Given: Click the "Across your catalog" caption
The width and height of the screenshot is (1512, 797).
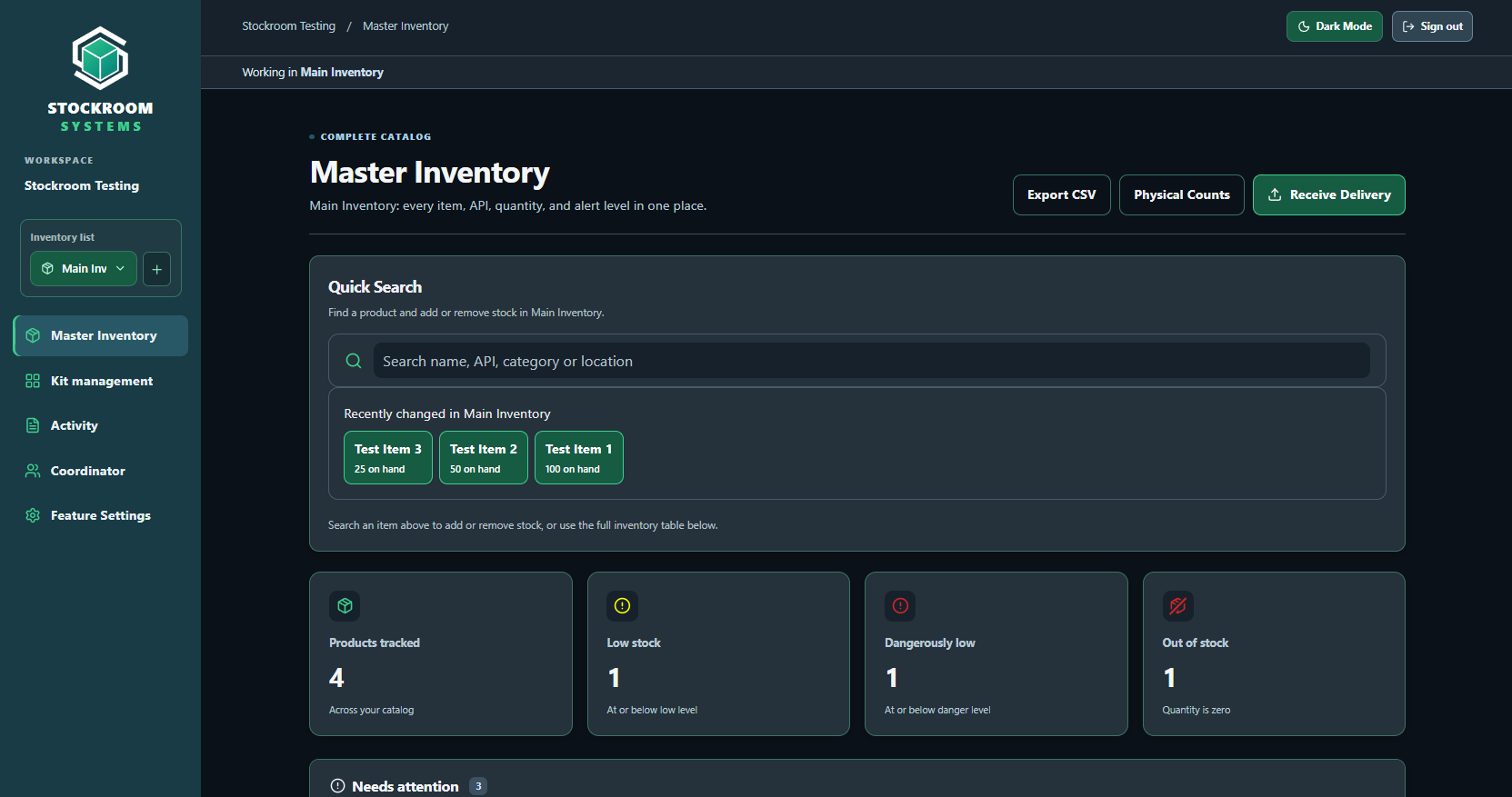Looking at the screenshot, I should click(371, 710).
